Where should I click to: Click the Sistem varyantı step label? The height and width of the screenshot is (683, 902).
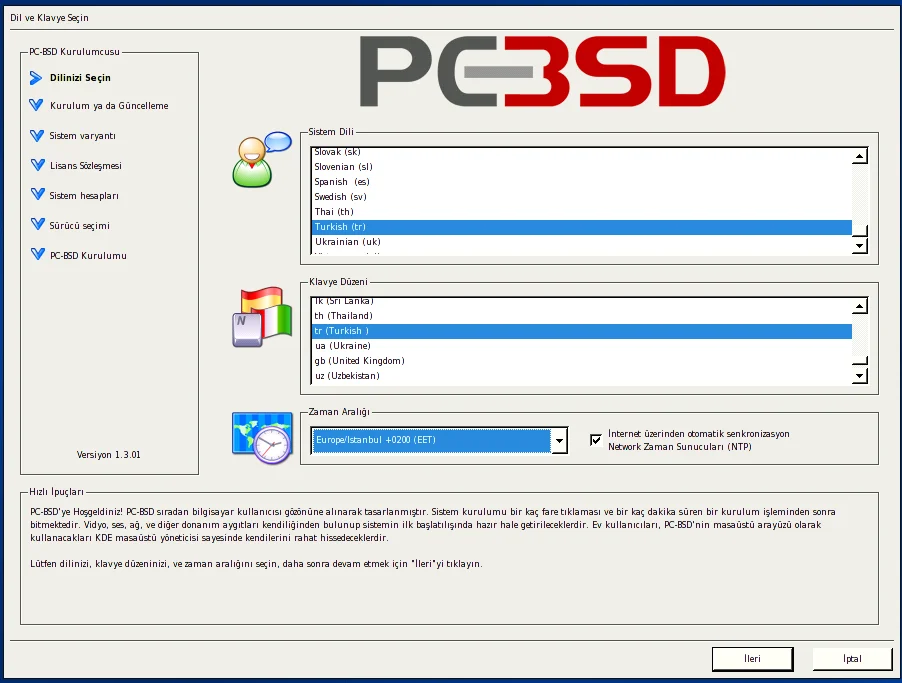point(82,136)
